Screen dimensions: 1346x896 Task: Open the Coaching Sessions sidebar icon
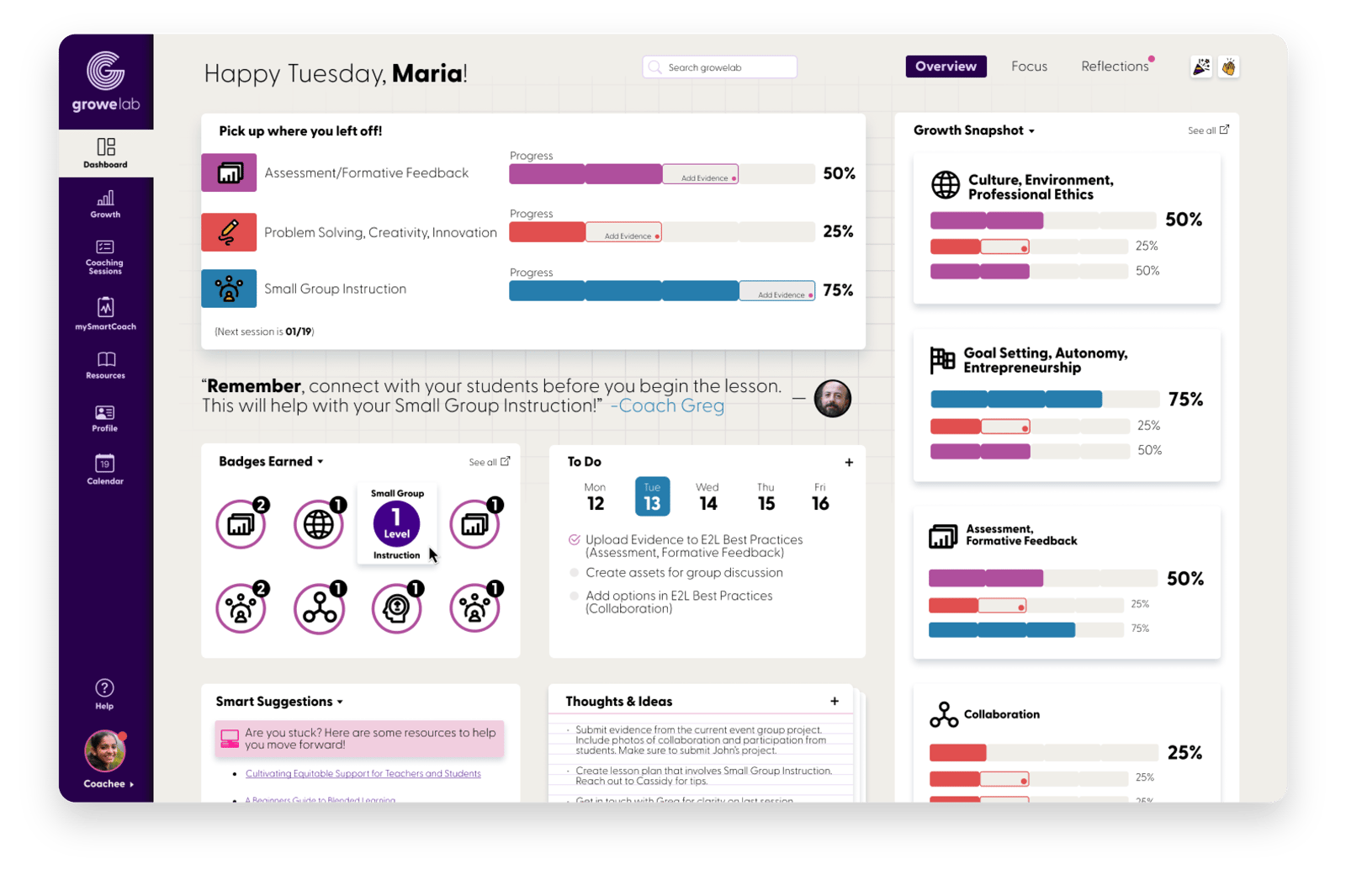tap(105, 255)
